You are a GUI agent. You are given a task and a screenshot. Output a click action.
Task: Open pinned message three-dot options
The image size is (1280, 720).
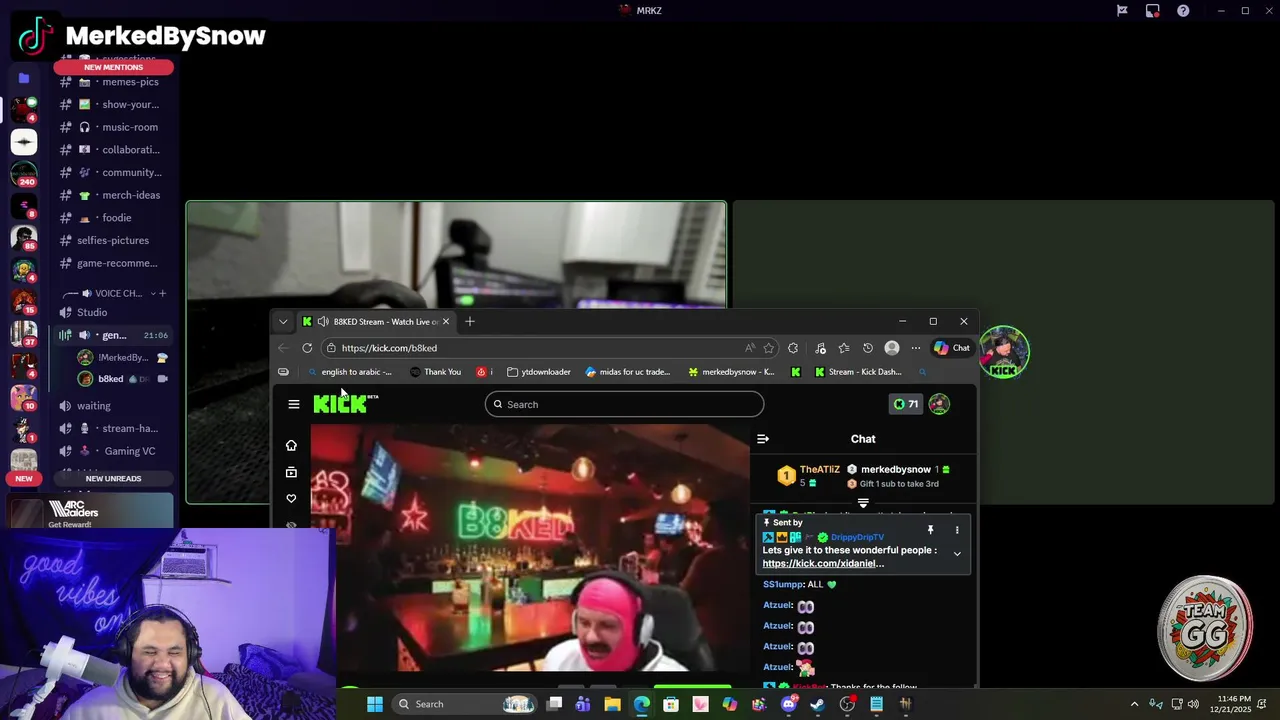(x=957, y=530)
